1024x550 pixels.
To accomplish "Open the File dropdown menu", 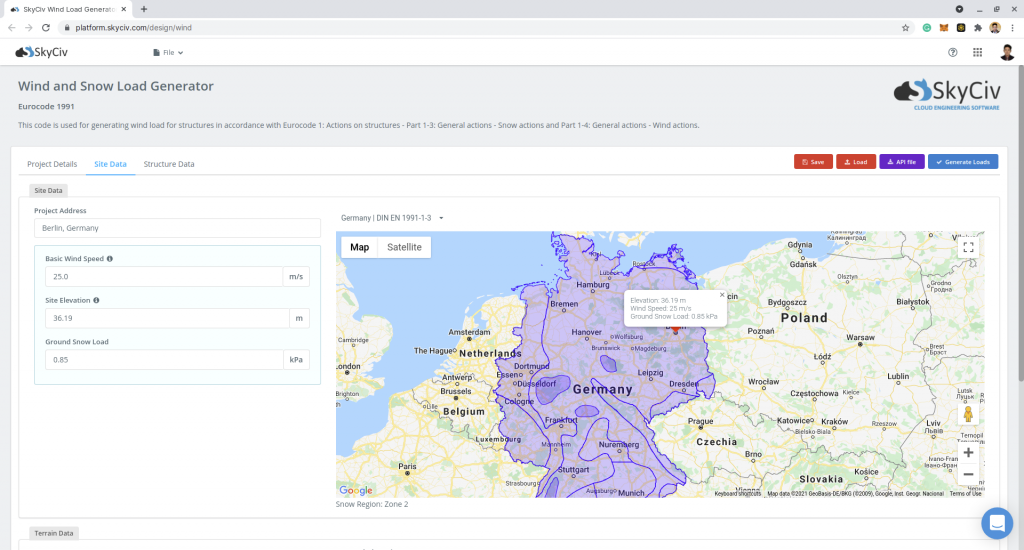I will [168, 52].
